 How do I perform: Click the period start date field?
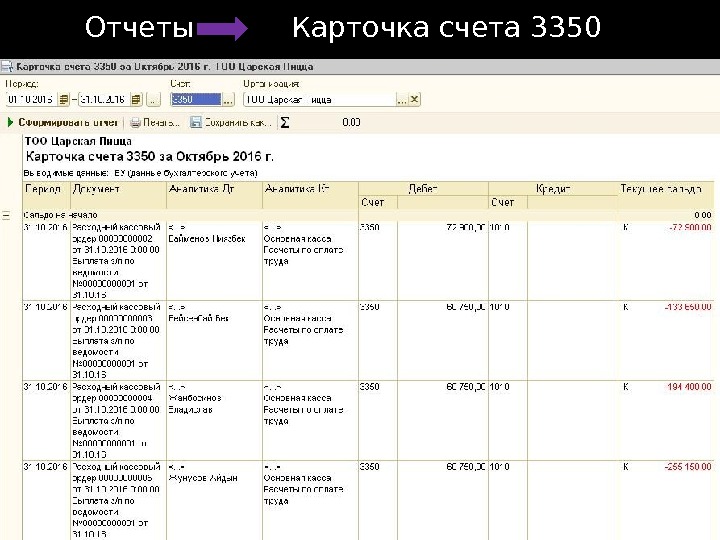pos(32,99)
